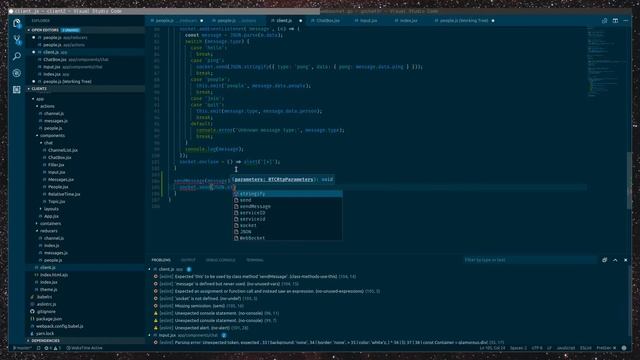Open the Source Control view icon
The image size is (640, 360).
pyautogui.click(x=17, y=40)
